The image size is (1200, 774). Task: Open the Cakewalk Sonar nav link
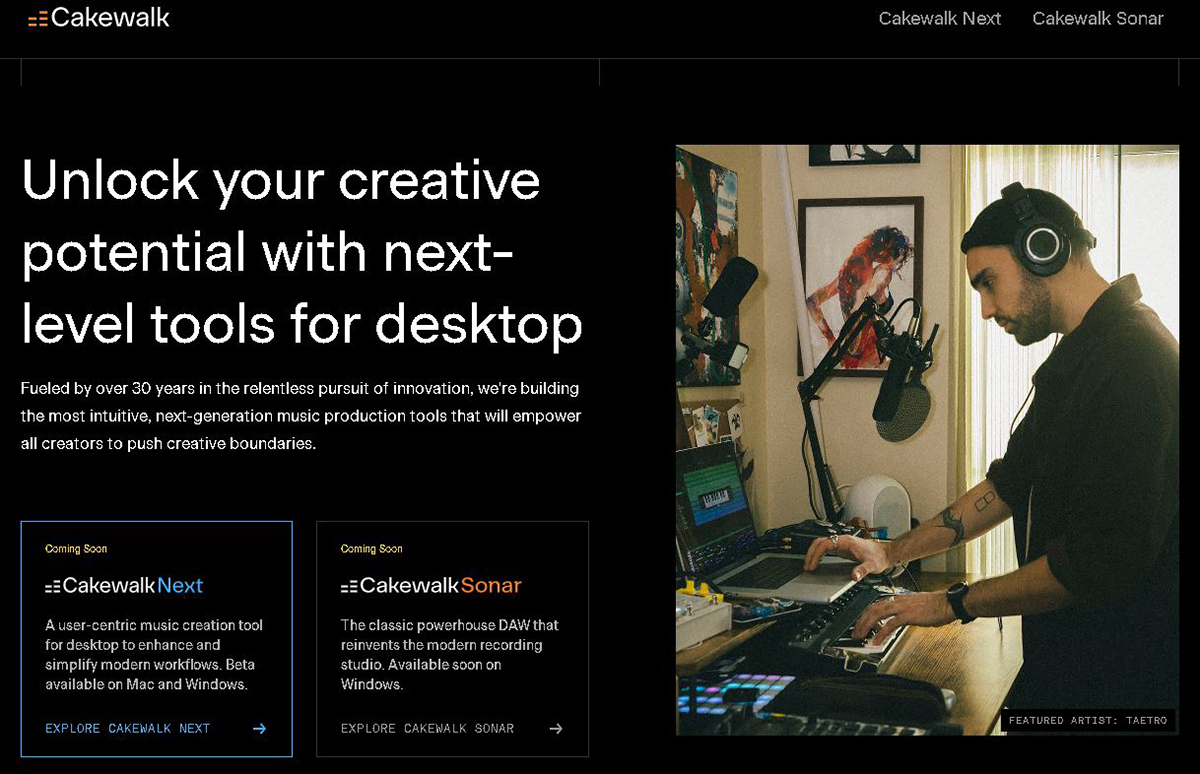coord(1097,19)
